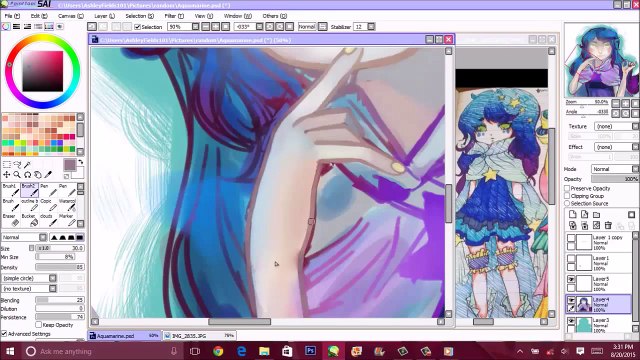Toggle the swatches panel icon

click(x=49, y=27)
